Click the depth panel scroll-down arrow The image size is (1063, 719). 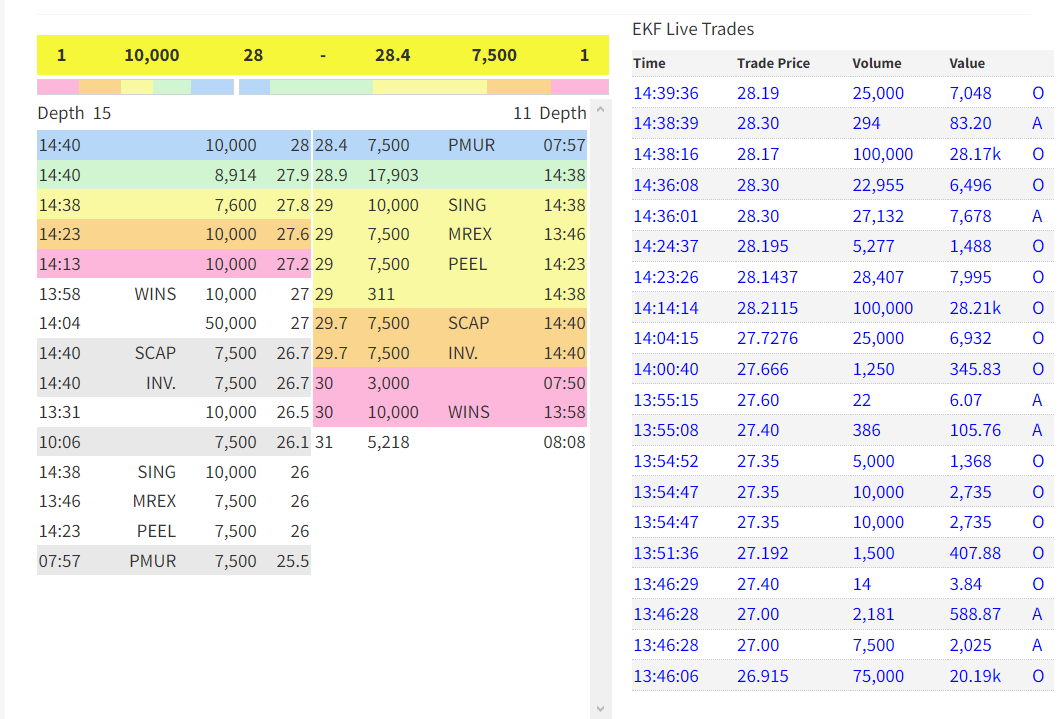tap(600, 709)
